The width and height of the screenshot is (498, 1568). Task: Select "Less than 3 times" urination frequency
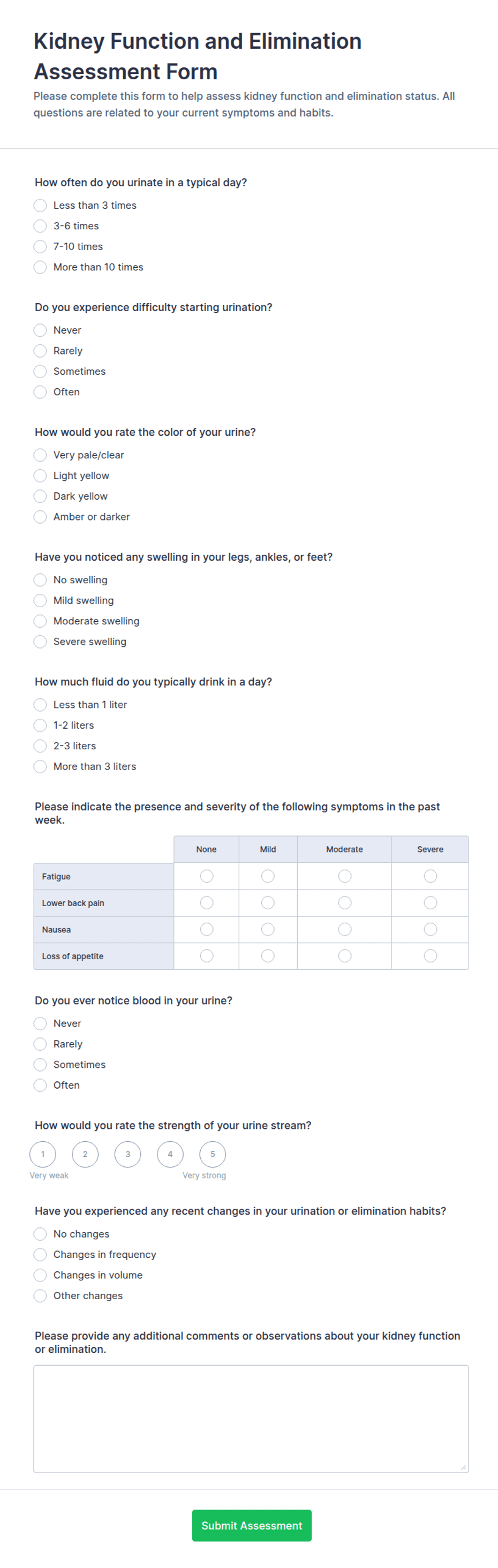tap(40, 205)
